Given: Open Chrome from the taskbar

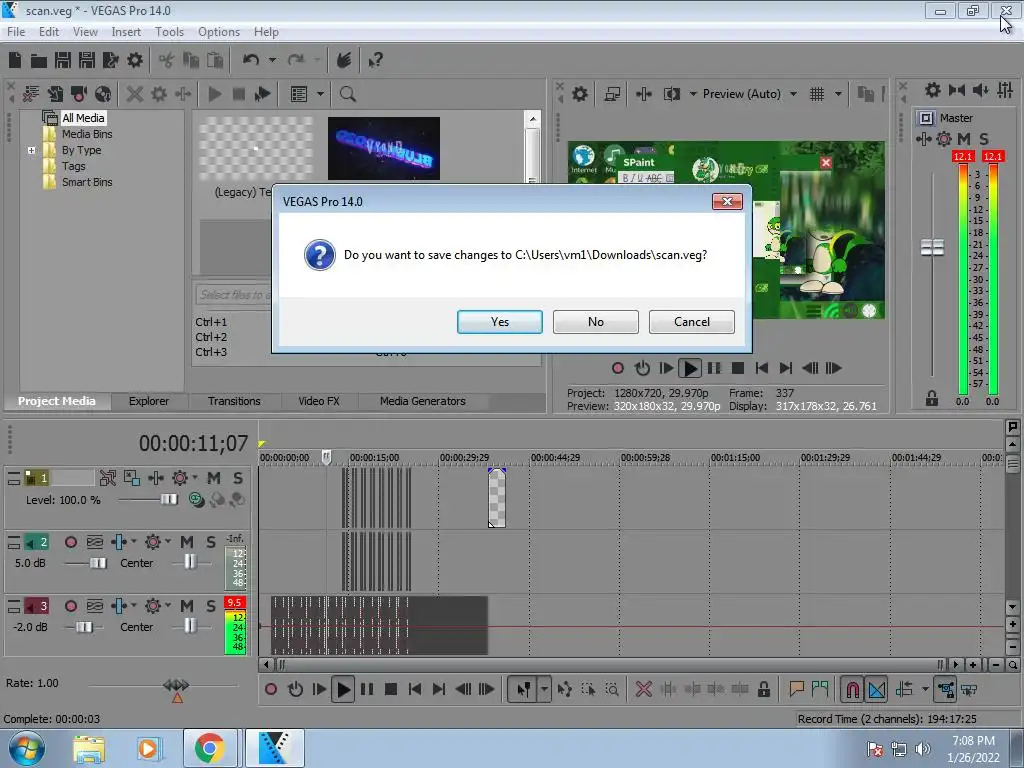Looking at the screenshot, I should point(210,748).
